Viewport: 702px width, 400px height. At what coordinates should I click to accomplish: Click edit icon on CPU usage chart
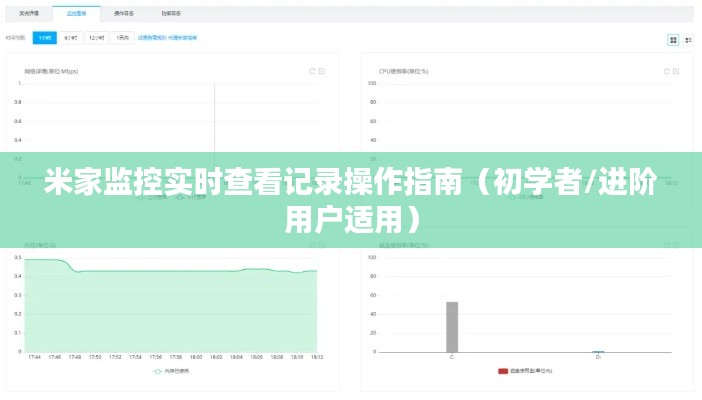coord(676,71)
